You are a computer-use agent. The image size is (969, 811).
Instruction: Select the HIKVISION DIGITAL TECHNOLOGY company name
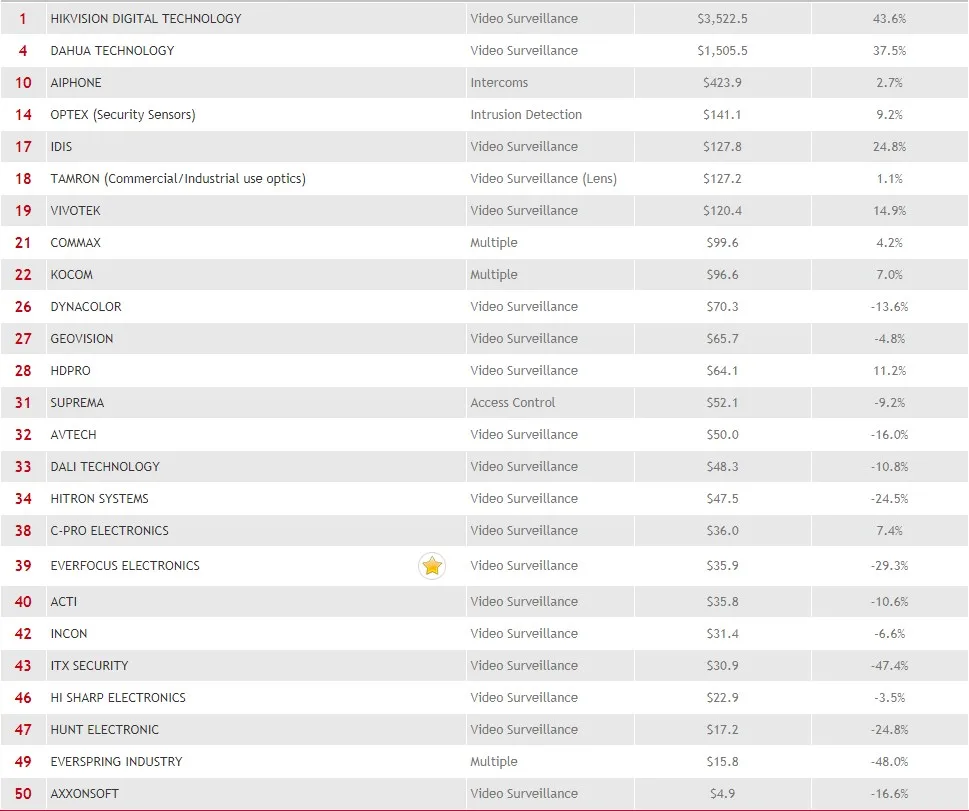coord(146,19)
